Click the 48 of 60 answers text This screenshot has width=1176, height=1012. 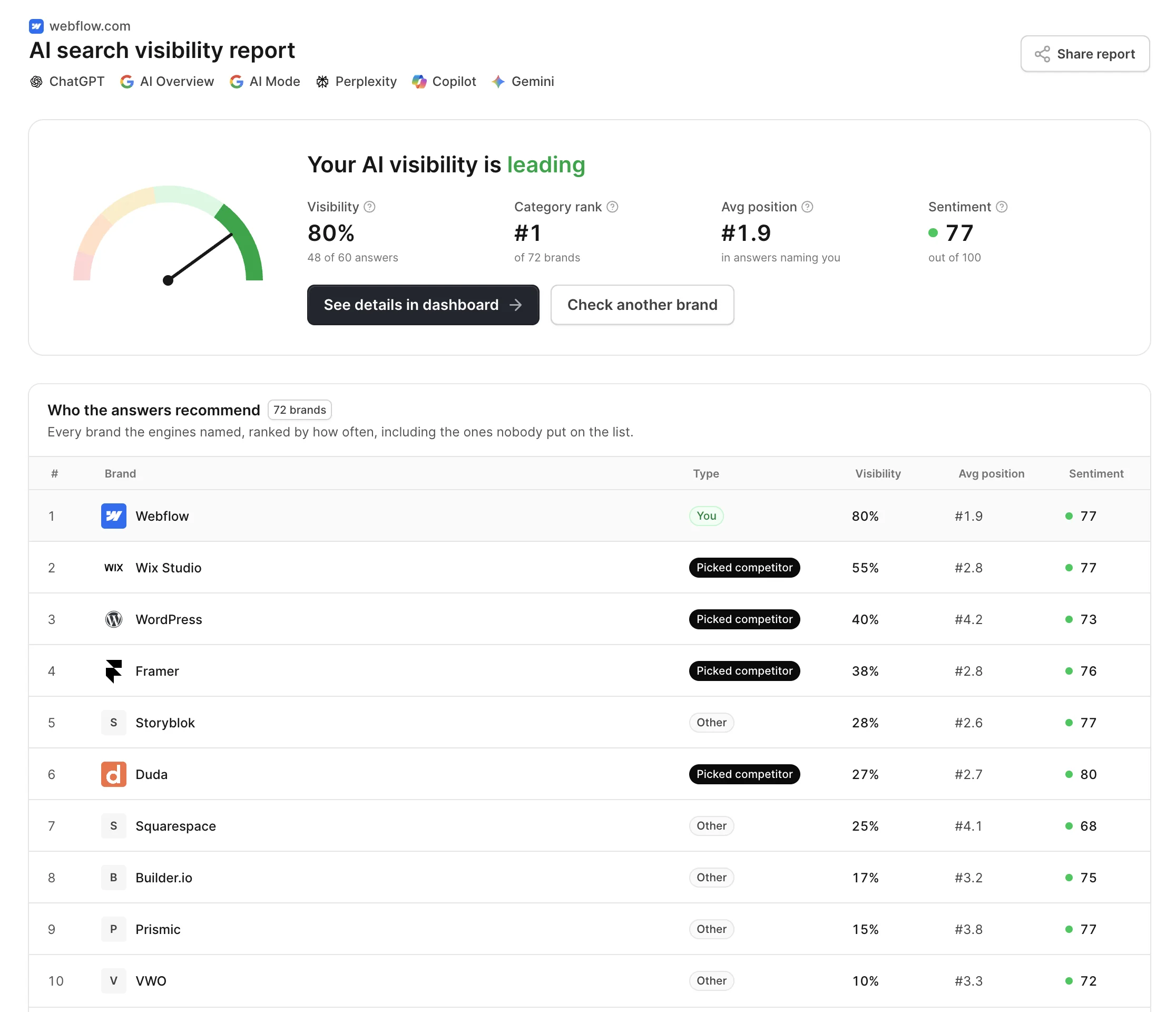pyautogui.click(x=352, y=258)
